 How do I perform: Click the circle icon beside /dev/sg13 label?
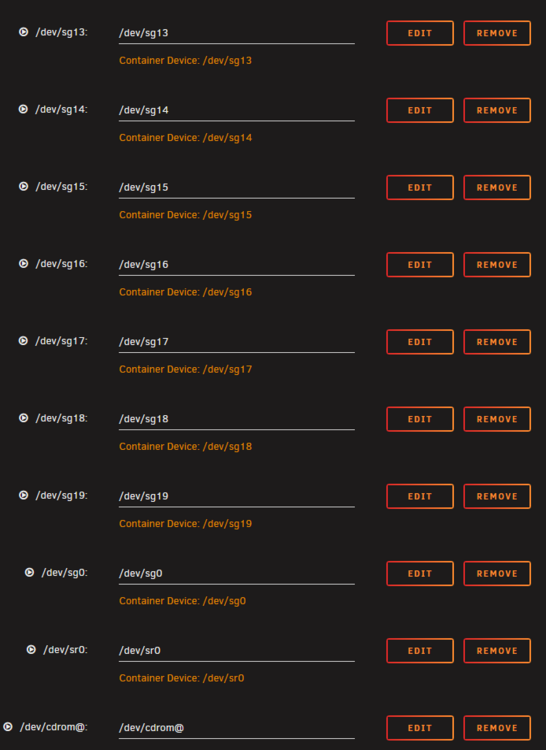[23, 32]
